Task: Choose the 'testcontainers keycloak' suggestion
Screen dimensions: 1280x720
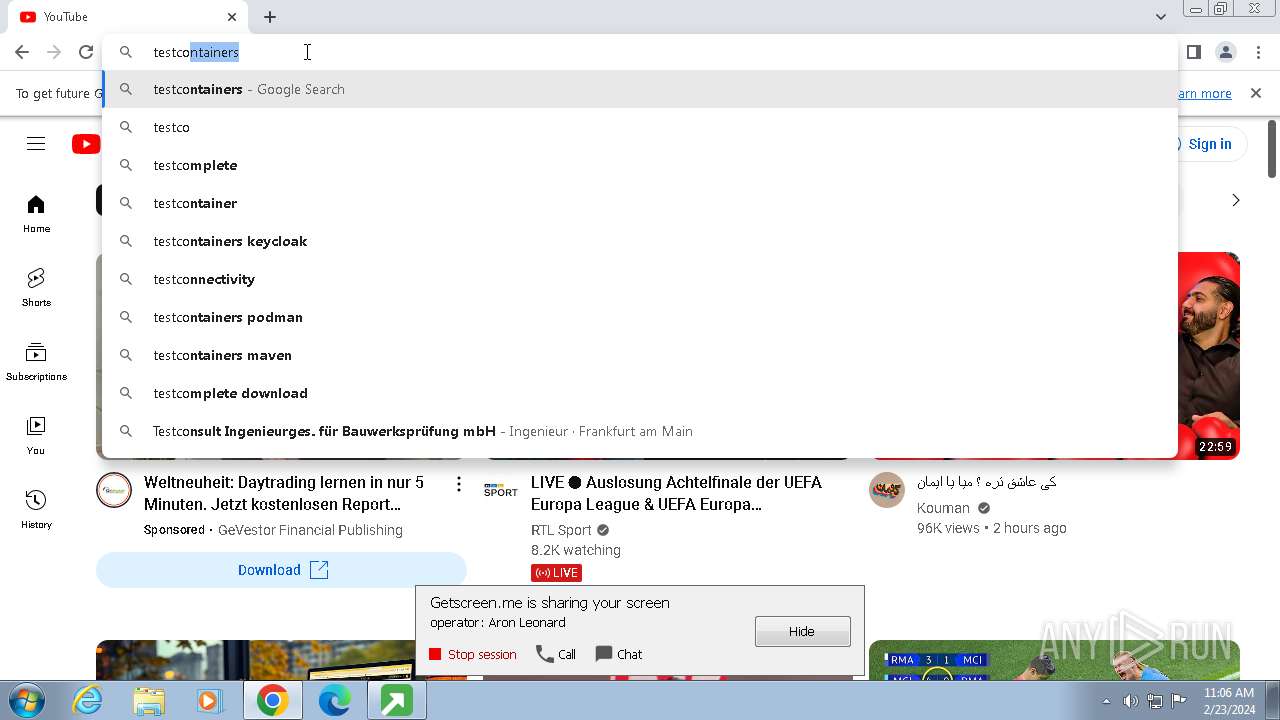Action: (640, 241)
